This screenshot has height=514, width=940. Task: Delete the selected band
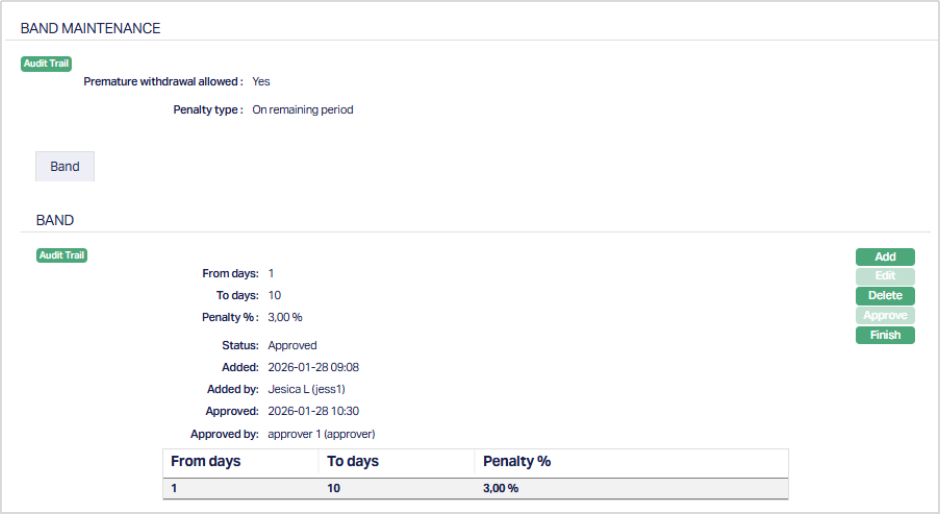[x=885, y=296]
